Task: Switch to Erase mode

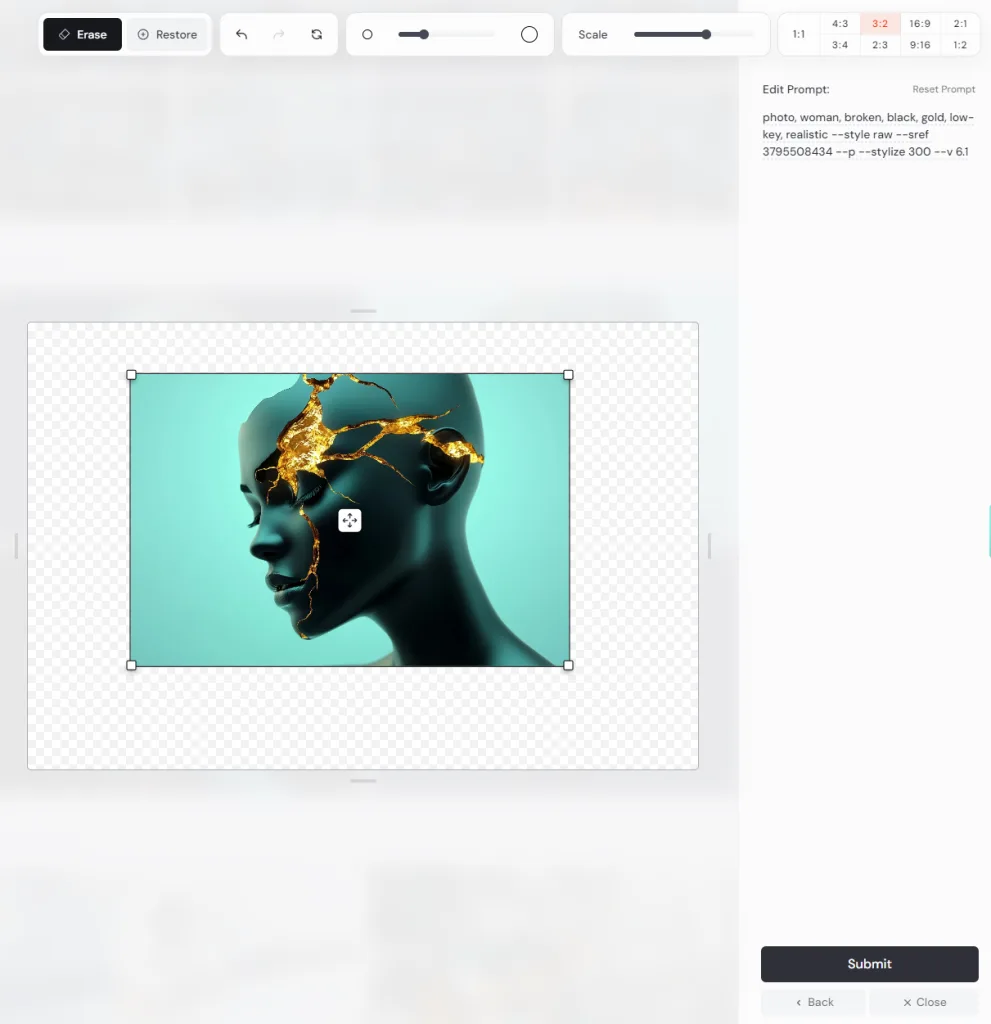Action: [x=82, y=34]
